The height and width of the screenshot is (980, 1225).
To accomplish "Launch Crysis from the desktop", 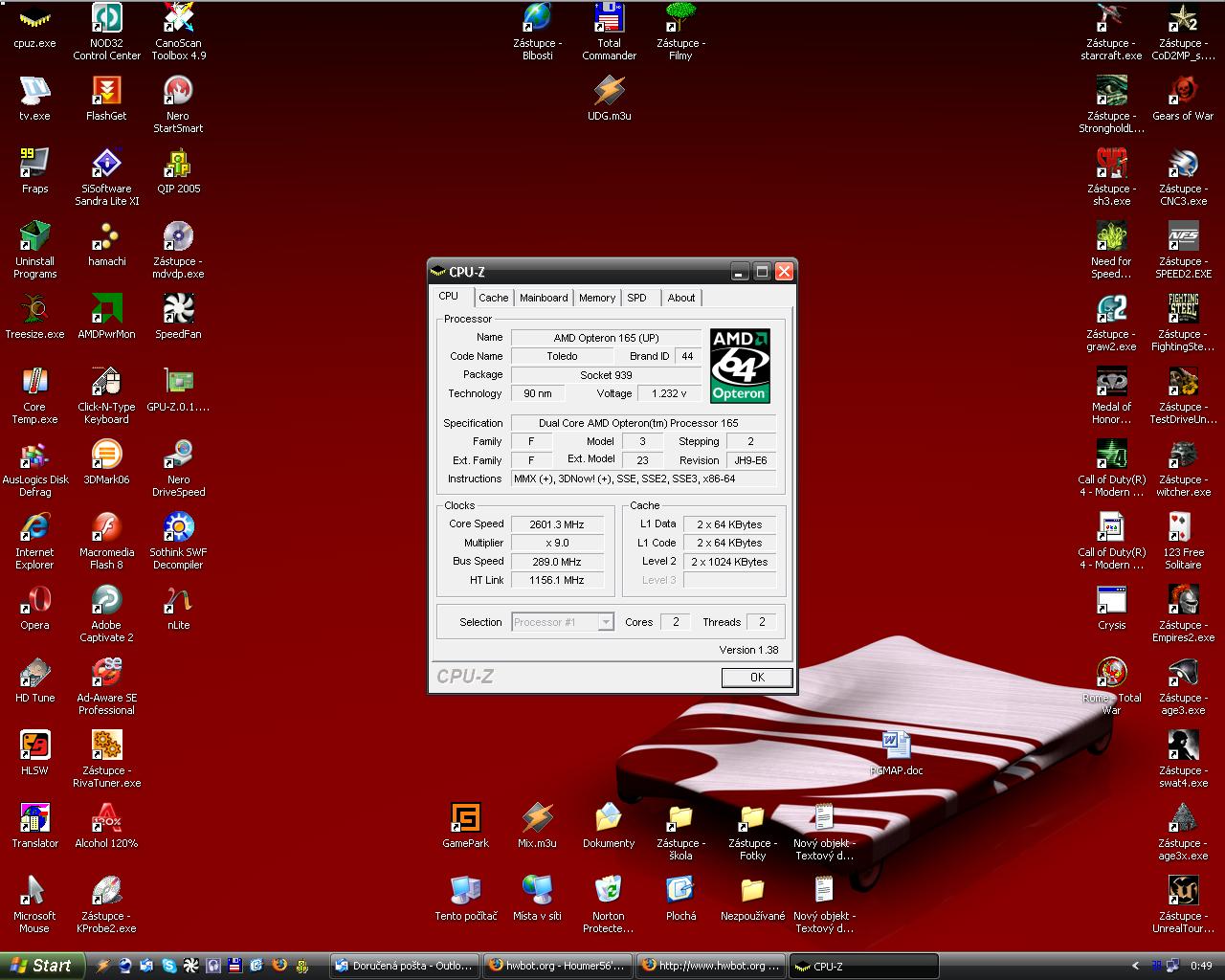I will tap(1111, 608).
